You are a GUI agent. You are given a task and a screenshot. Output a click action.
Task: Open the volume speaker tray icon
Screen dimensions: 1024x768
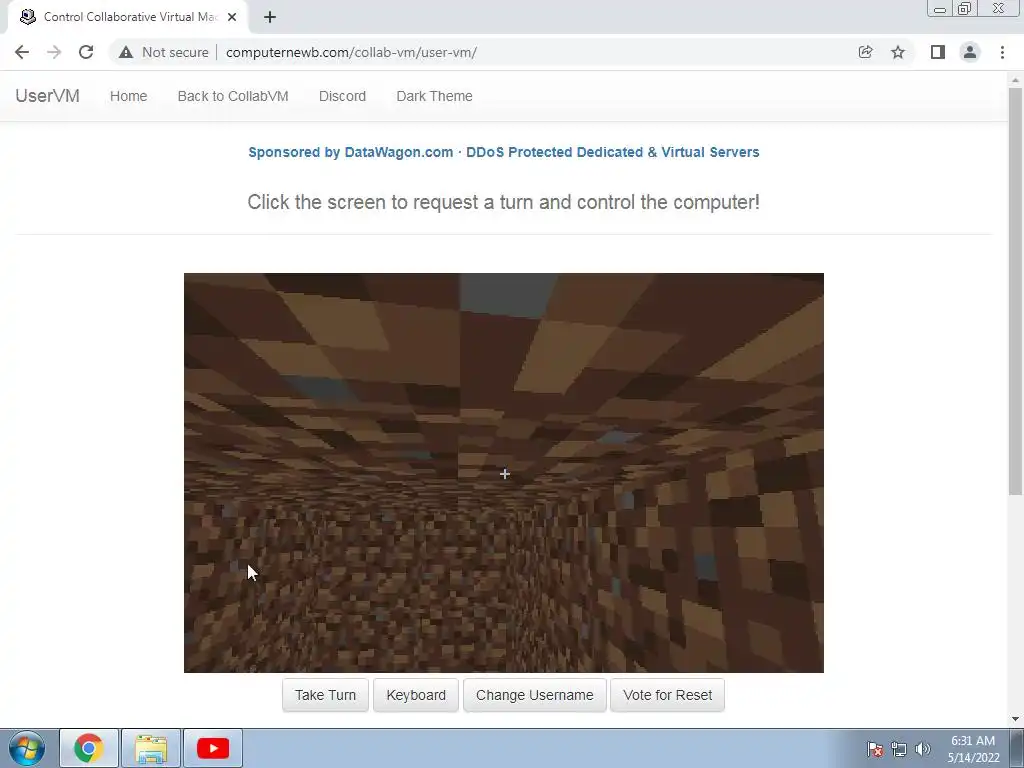[x=922, y=749]
